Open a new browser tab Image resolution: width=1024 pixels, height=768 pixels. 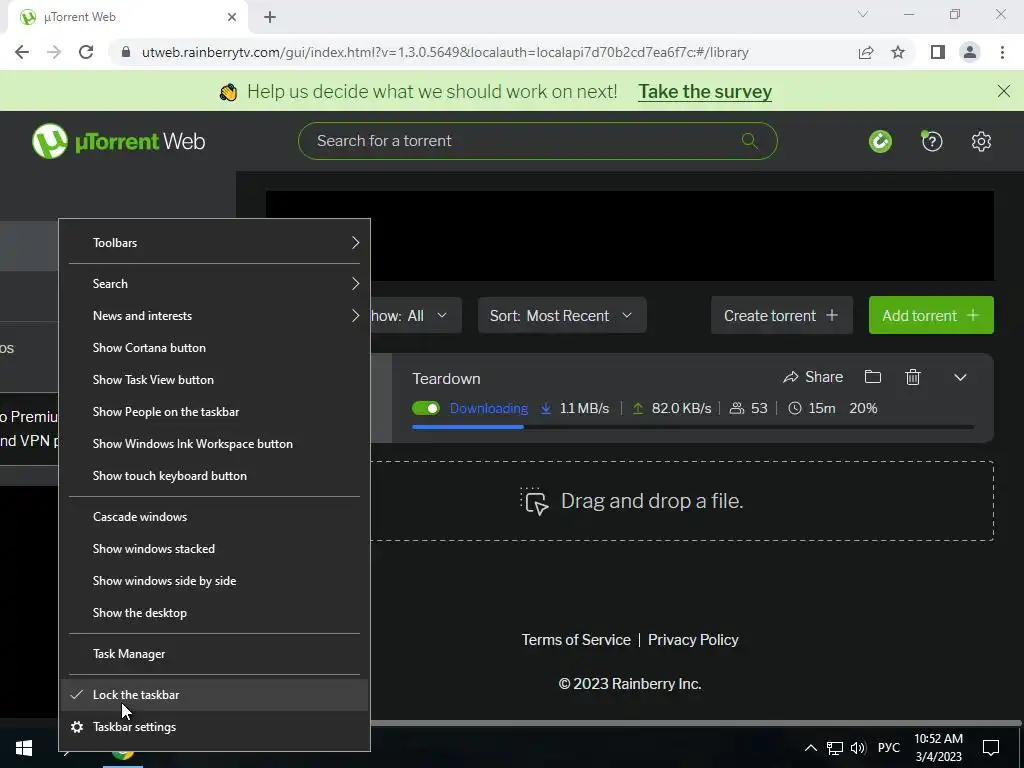(x=270, y=17)
